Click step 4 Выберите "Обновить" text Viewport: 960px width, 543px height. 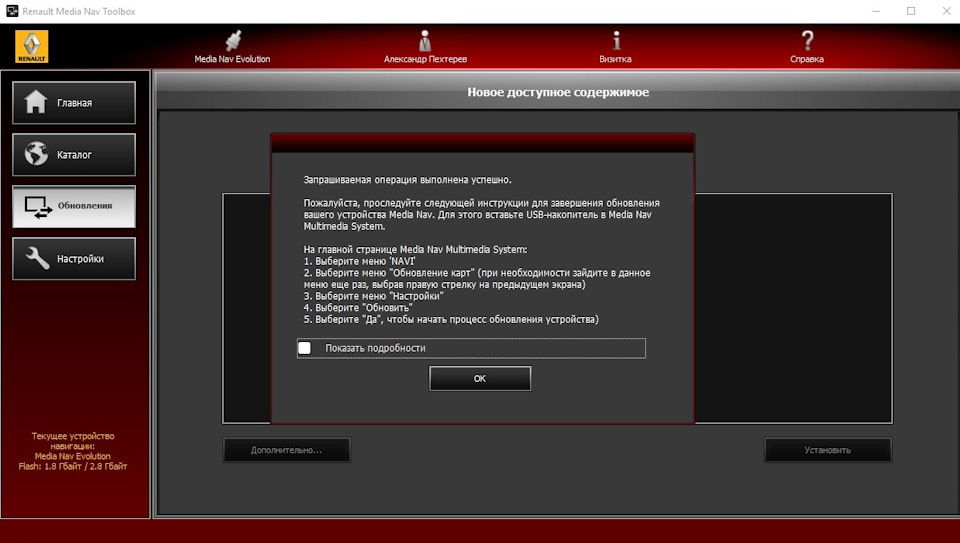coord(358,308)
